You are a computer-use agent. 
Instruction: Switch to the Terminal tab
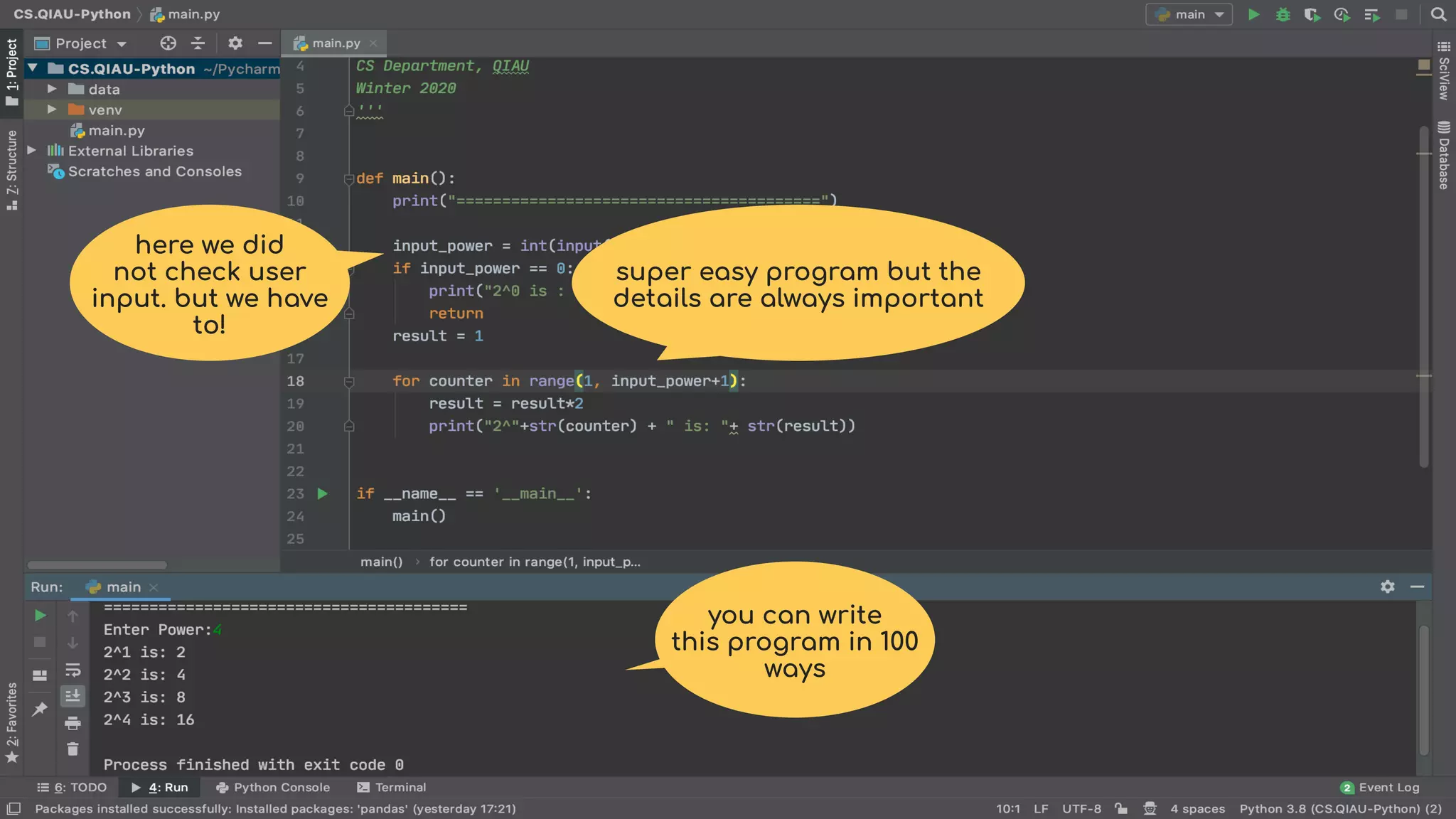[x=392, y=787]
